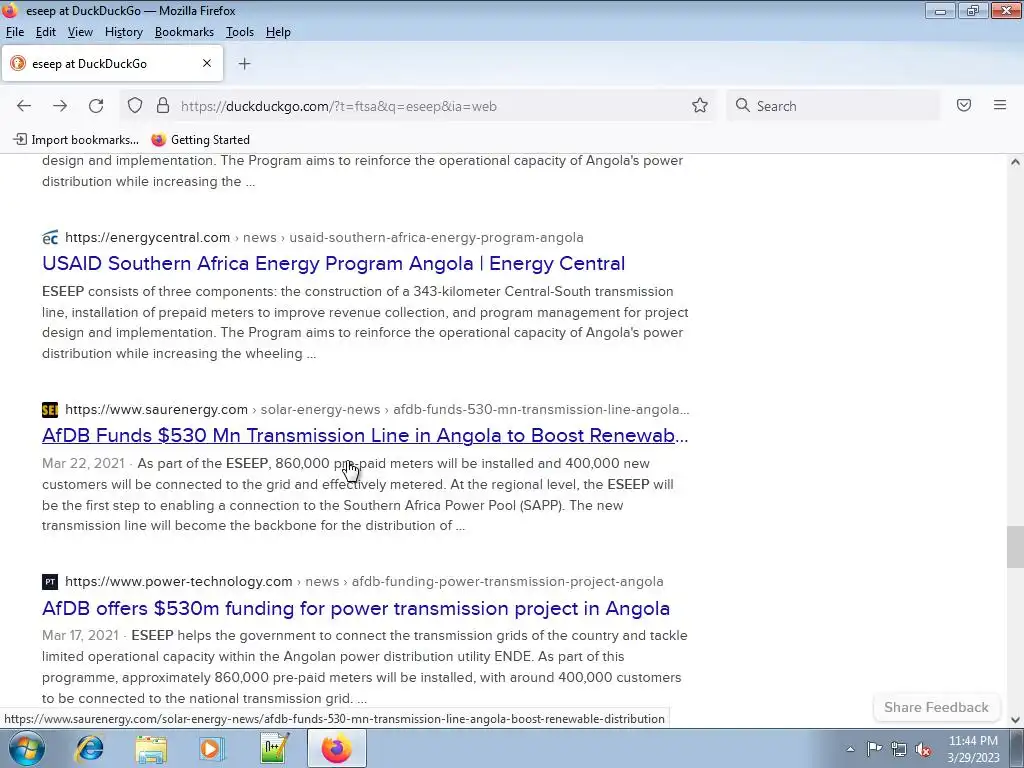
Task: Open the Firefox application menu
Action: pyautogui.click(x=1000, y=105)
